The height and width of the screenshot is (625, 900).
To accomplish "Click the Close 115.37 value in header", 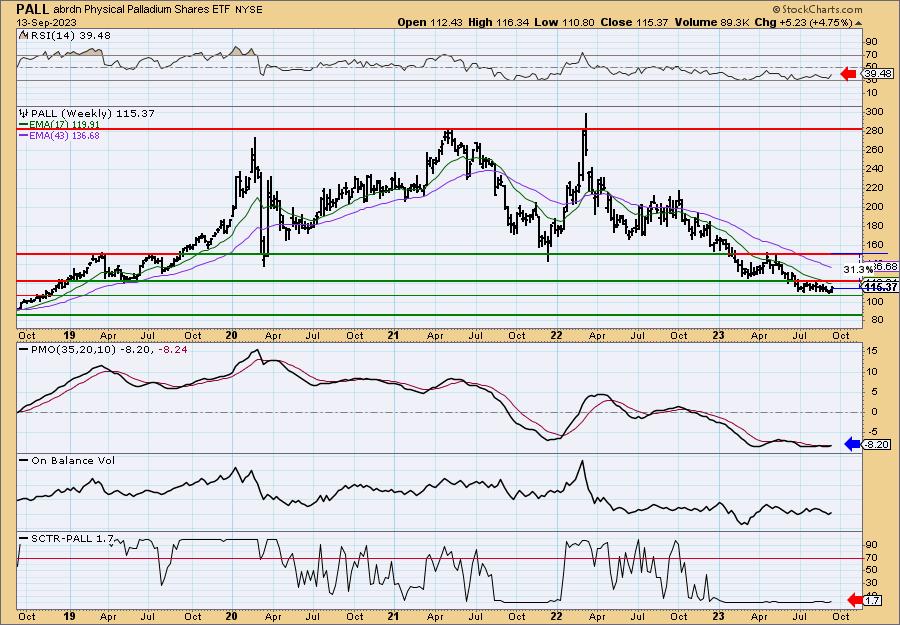I will [634, 22].
